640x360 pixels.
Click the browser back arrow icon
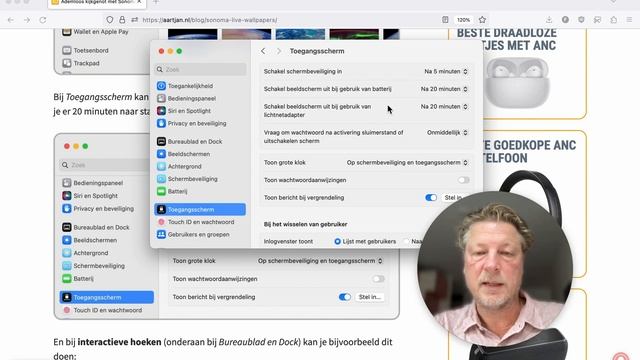(11, 20)
